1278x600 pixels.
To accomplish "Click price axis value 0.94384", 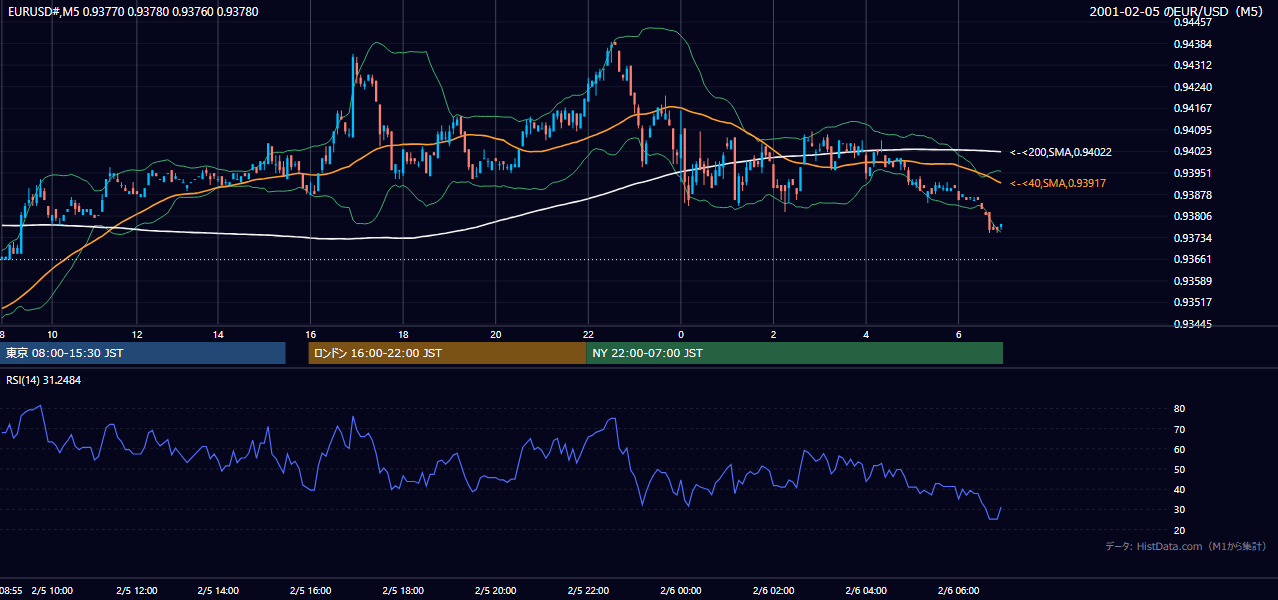I will point(1194,44).
